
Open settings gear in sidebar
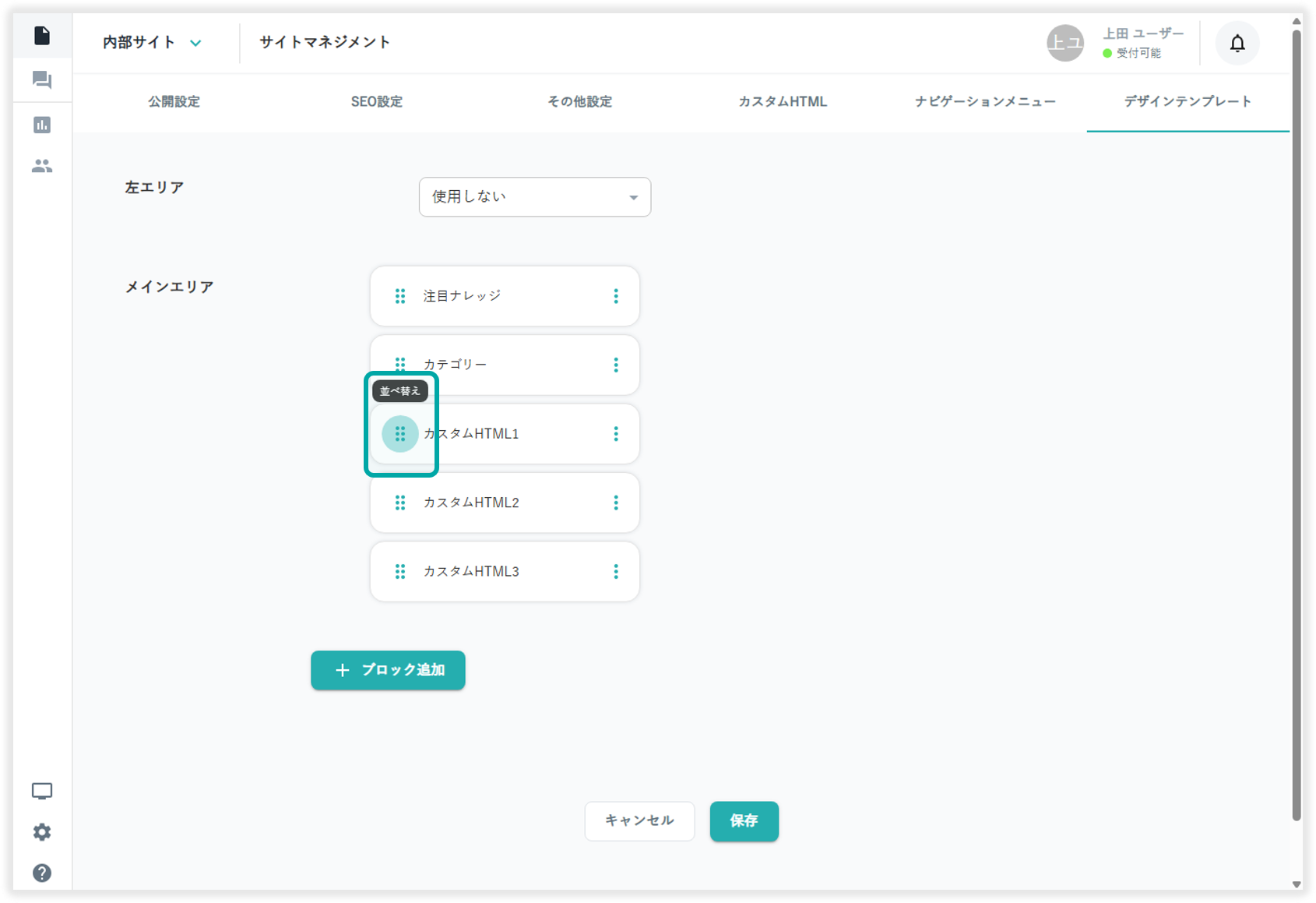tap(42, 832)
